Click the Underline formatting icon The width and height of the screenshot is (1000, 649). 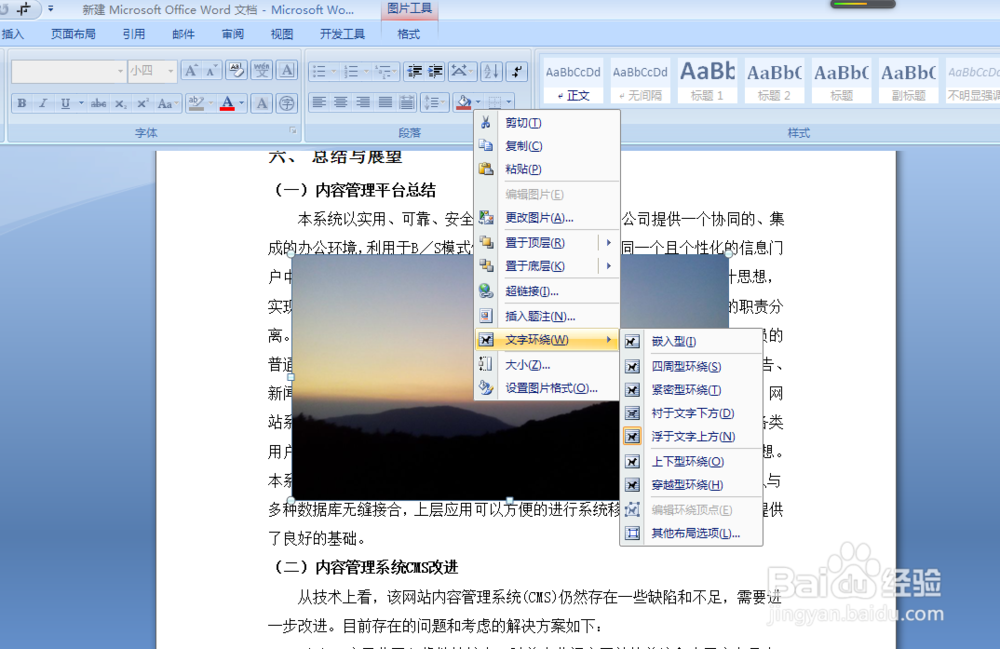pos(65,103)
